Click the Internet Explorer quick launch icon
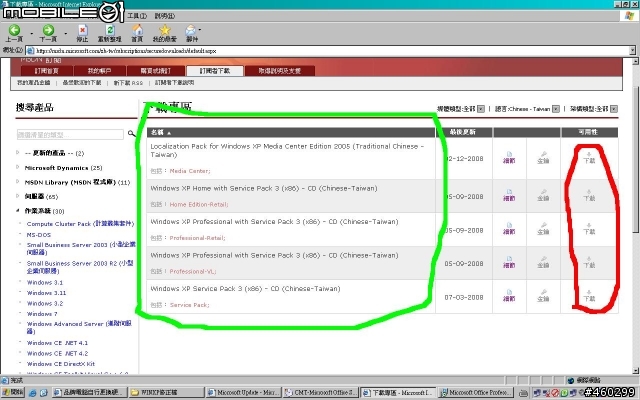 click(x=32, y=393)
